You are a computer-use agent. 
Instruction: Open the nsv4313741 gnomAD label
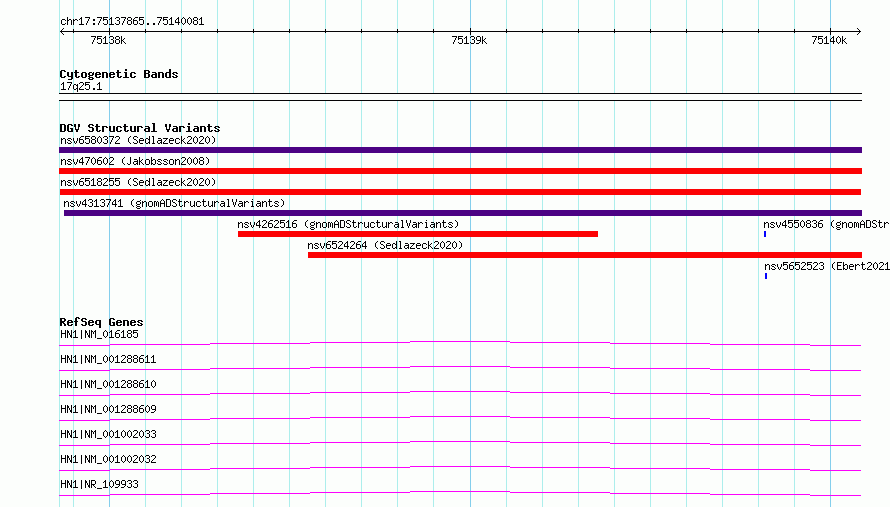pos(174,203)
